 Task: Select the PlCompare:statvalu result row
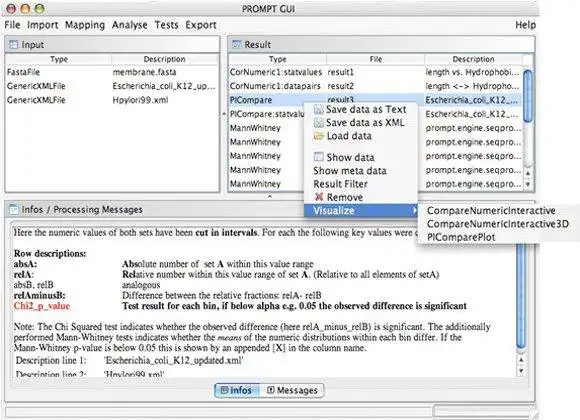click(x=266, y=114)
